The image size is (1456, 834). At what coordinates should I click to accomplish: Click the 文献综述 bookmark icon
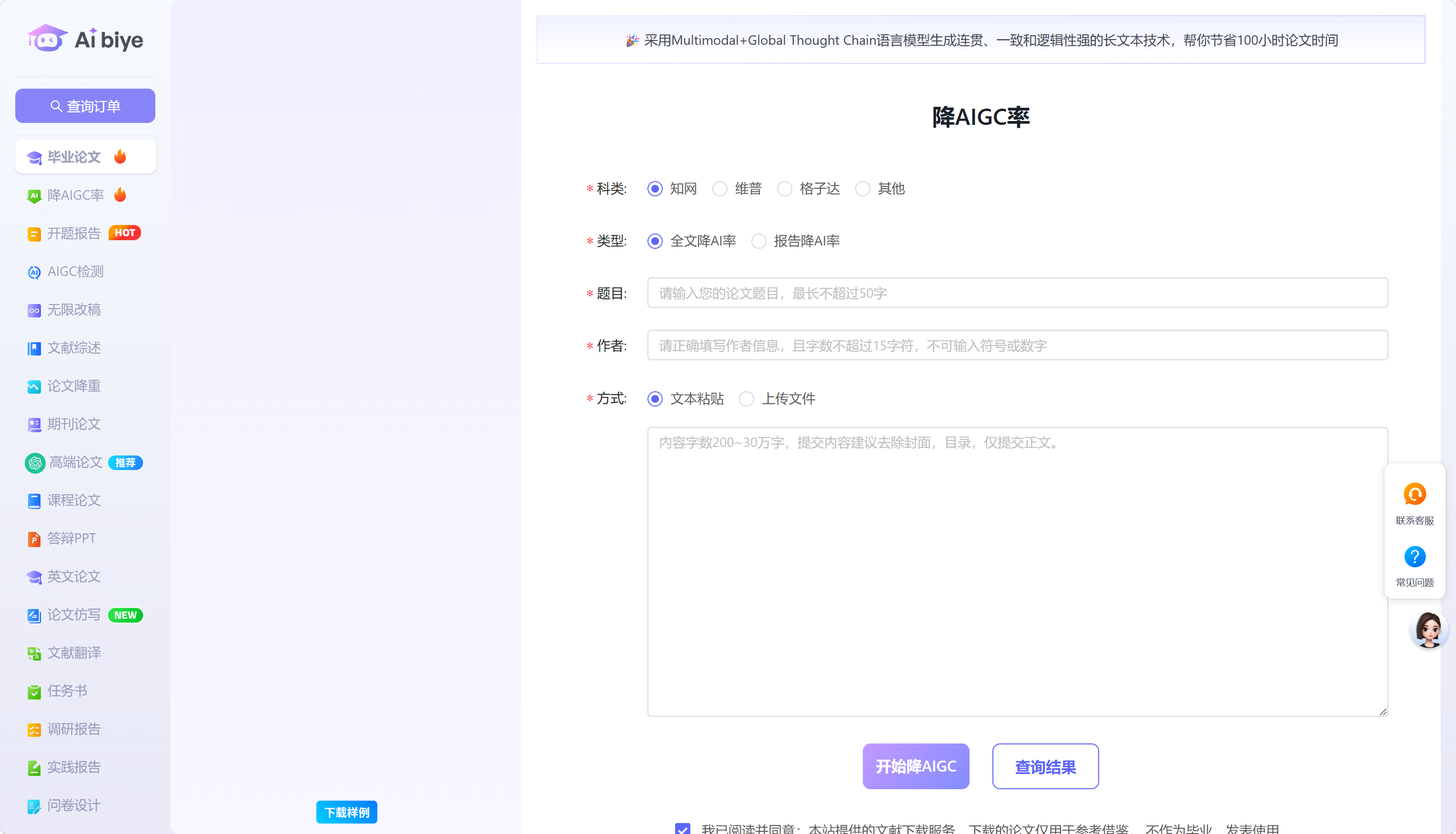pyautogui.click(x=34, y=348)
